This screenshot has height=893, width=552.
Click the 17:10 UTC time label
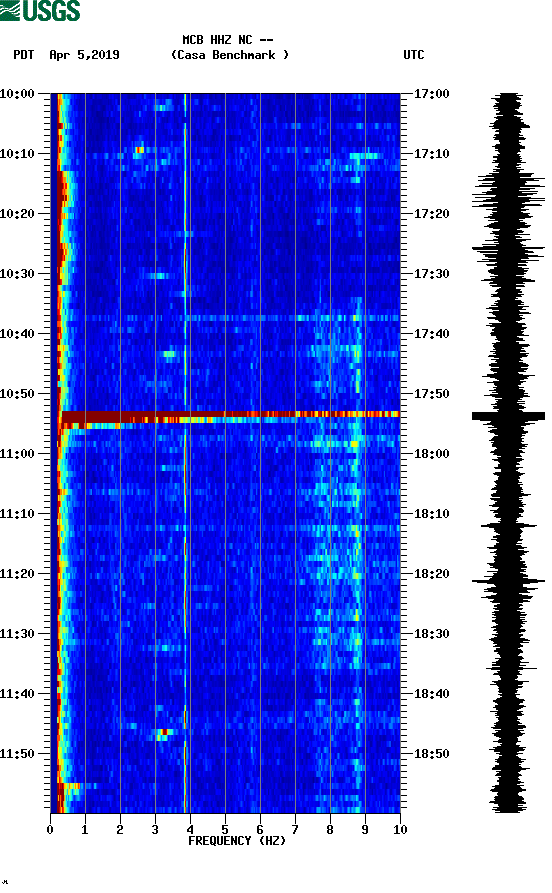432,154
